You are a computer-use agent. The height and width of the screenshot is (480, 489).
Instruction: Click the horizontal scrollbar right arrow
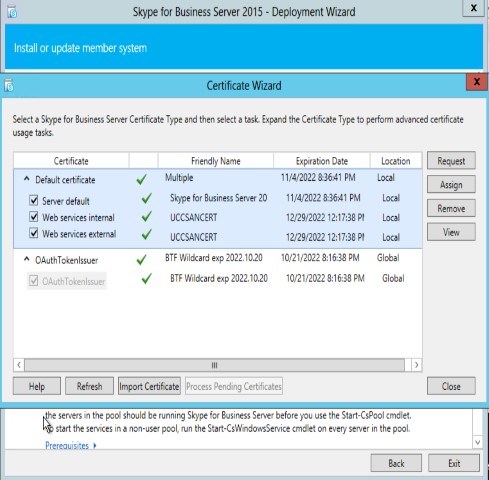tap(416, 365)
